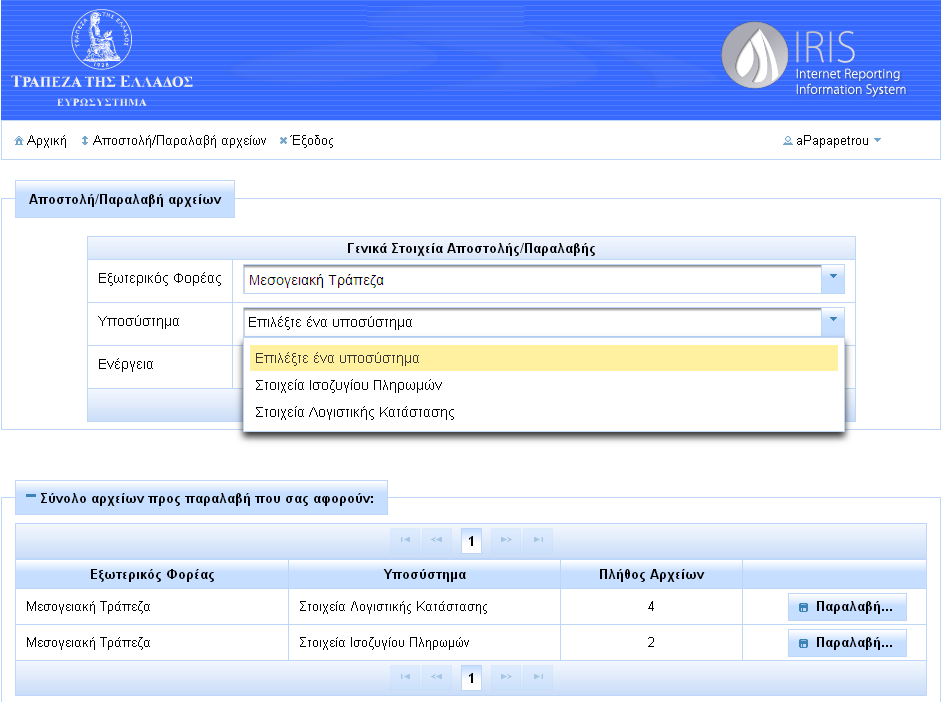This screenshot has width=942, height=702.
Task: Click the Μεσογειακή Τράπεζα combo box field
Action: [532, 280]
